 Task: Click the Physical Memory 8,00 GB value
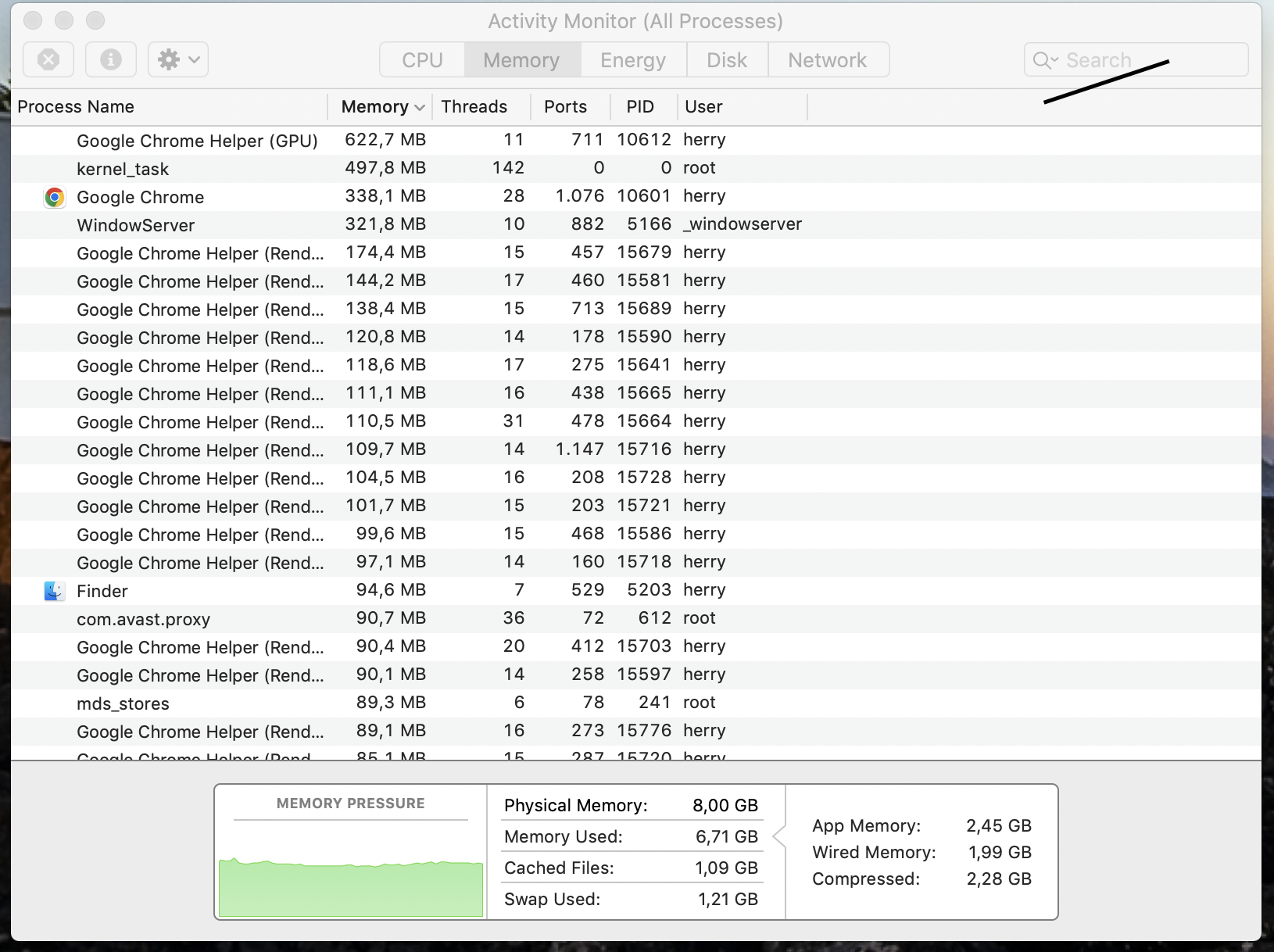(x=725, y=806)
